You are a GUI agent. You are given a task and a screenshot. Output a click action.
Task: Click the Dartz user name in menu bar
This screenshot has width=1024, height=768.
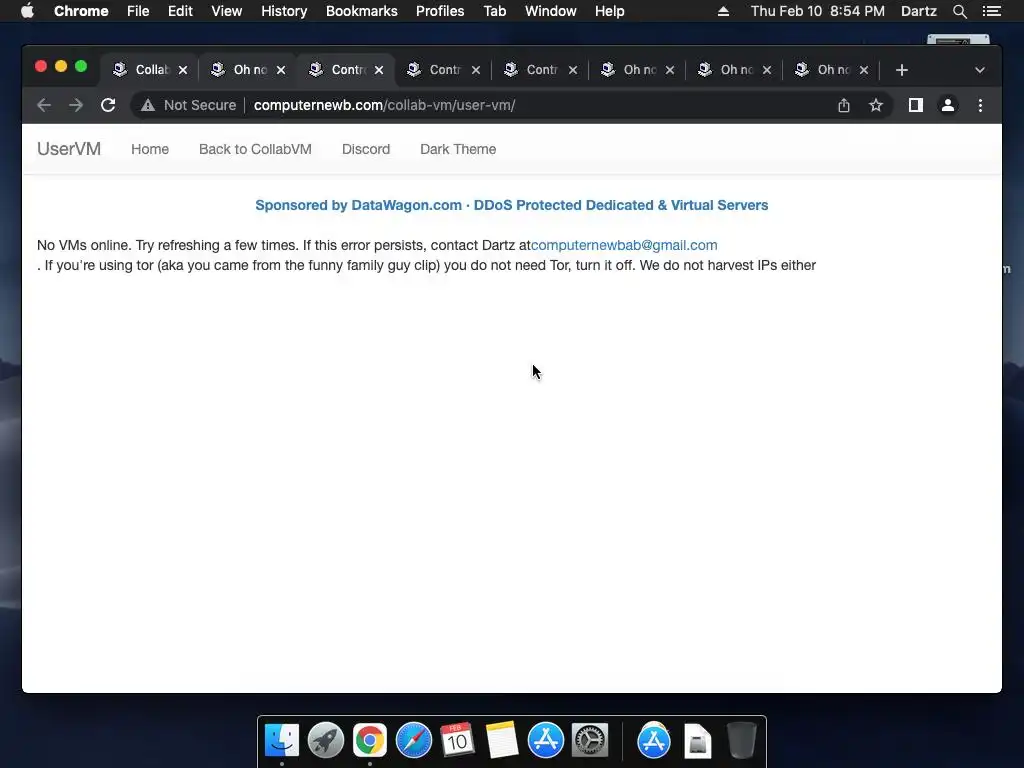pyautogui.click(x=918, y=11)
